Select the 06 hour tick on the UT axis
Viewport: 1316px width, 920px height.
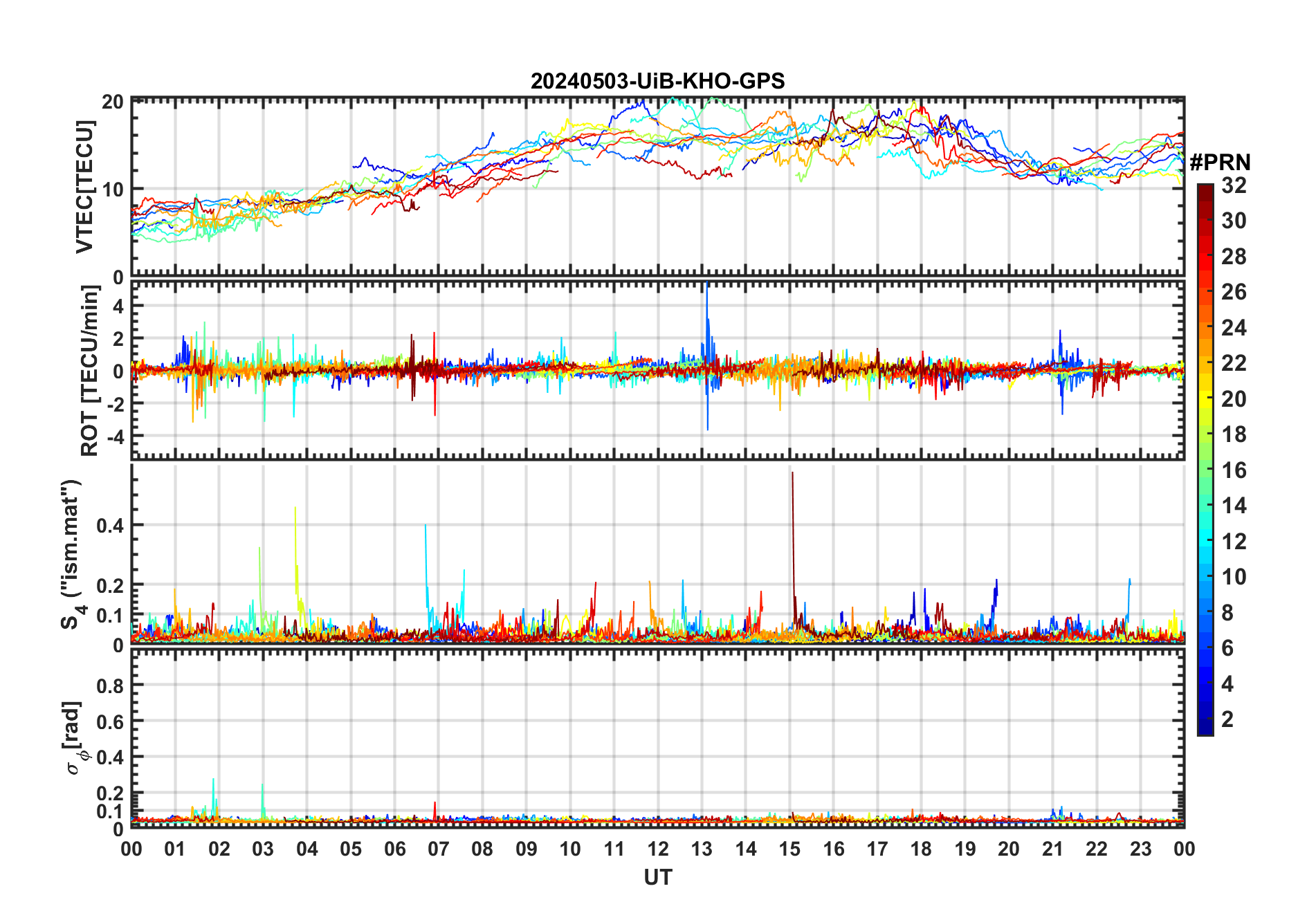pyautogui.click(x=394, y=849)
